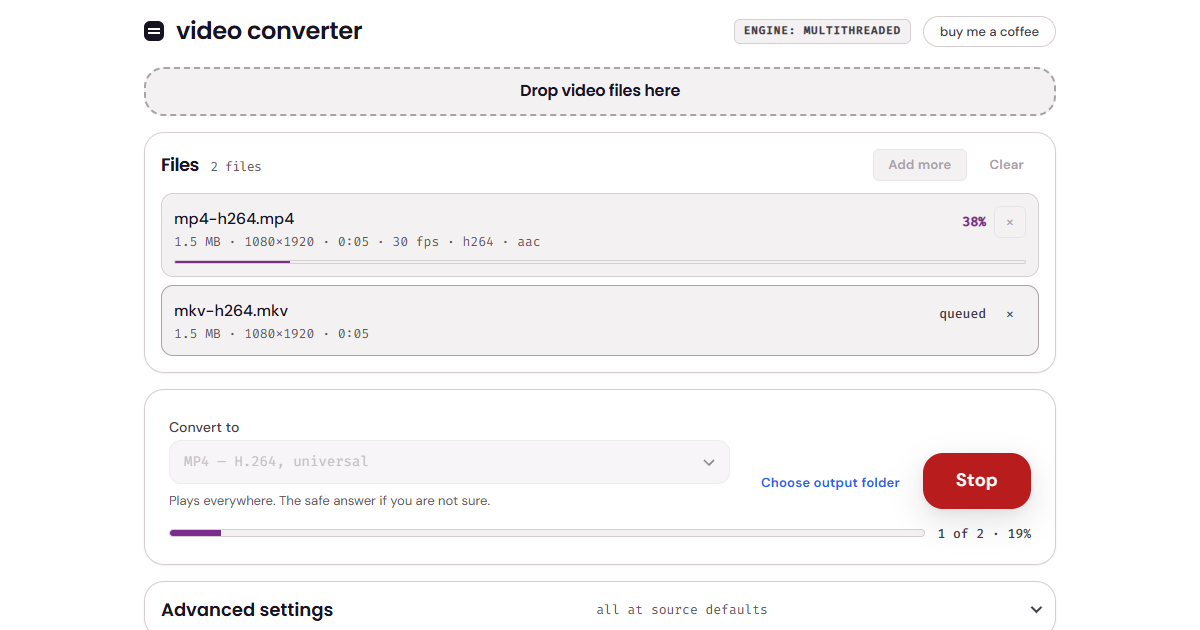Click the ENGINE: MULTITHREADED badge
The image size is (1200, 630).
click(x=823, y=31)
